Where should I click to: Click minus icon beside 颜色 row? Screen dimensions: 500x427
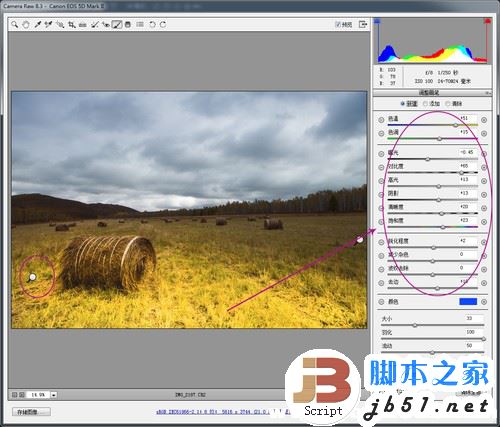coord(381,302)
